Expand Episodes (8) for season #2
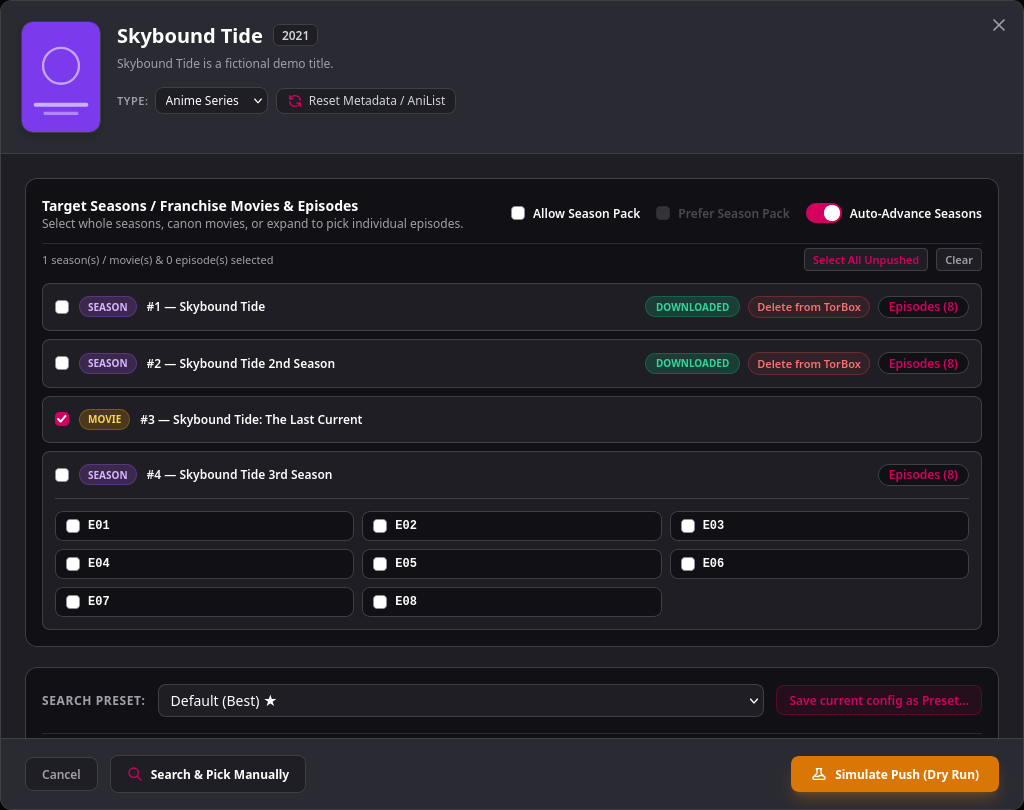Screen dimensions: 1024x810 [923, 363]
